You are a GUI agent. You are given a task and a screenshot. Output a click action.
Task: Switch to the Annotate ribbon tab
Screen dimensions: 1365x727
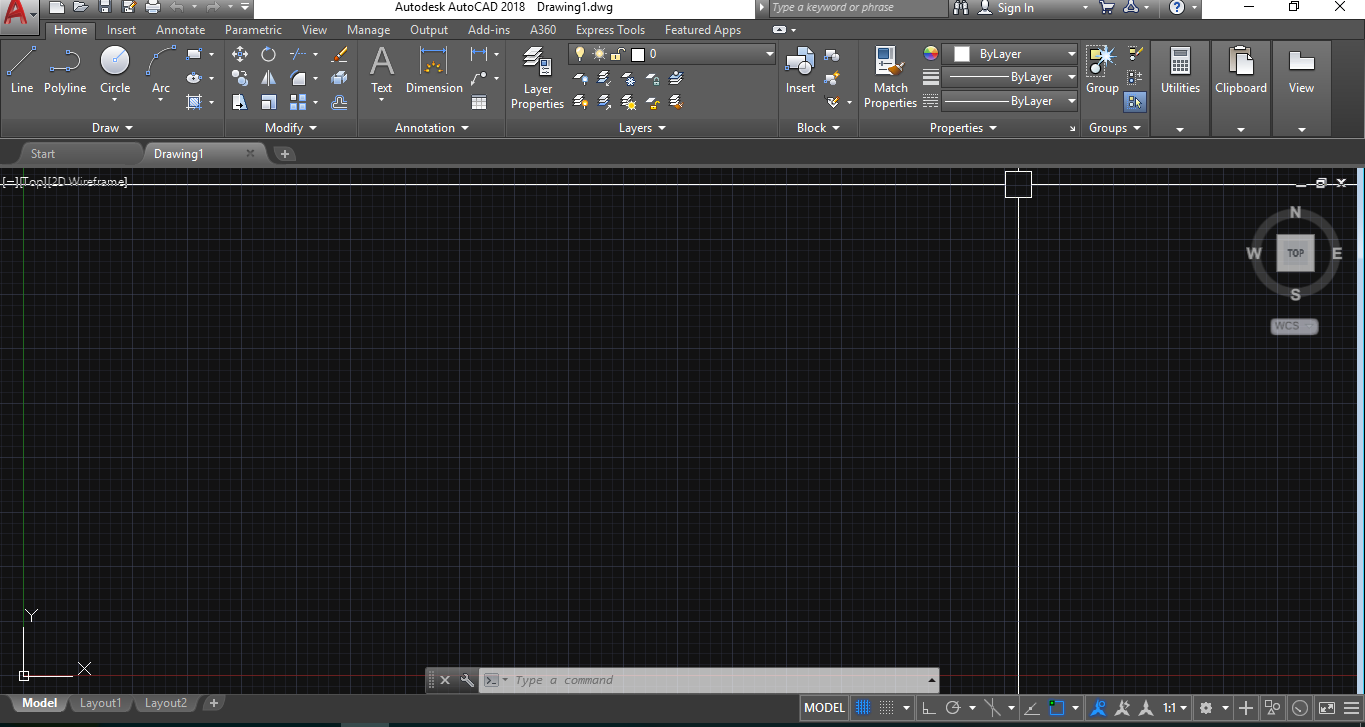pyautogui.click(x=180, y=30)
